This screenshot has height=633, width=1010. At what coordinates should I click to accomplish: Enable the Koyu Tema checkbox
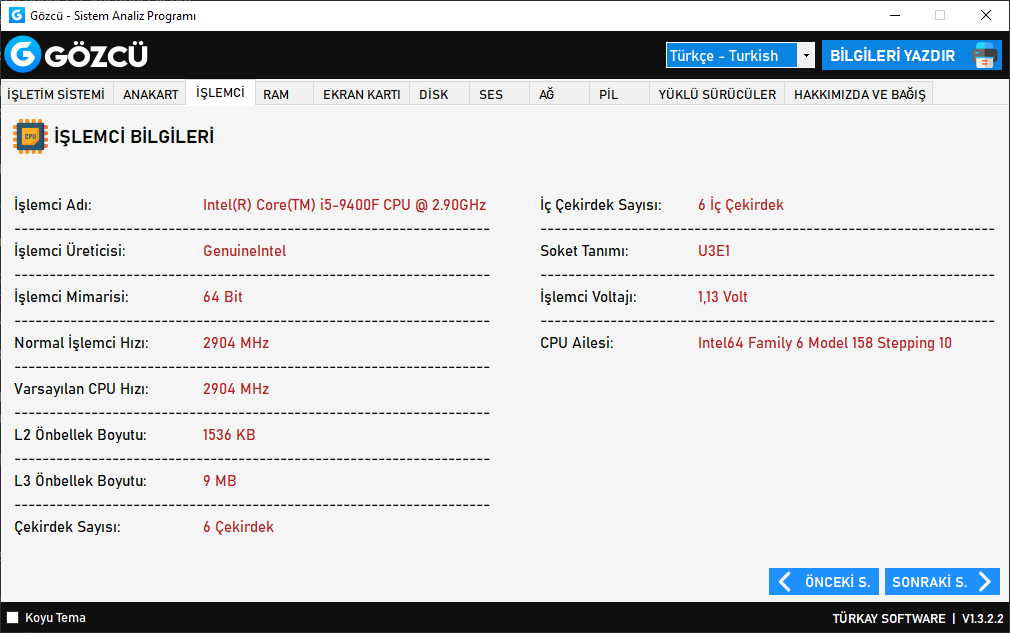12,618
